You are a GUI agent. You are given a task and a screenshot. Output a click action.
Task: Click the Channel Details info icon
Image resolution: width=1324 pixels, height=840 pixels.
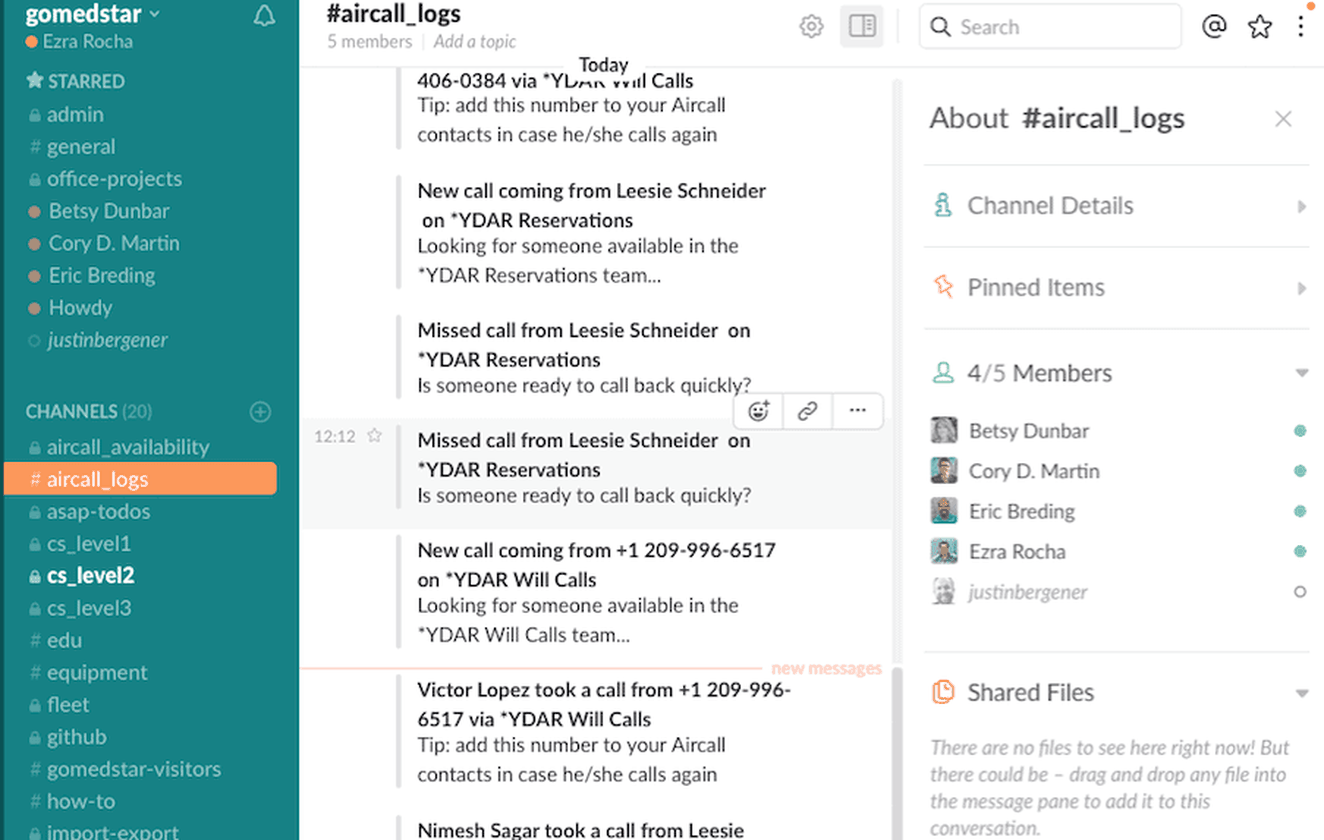[942, 205]
